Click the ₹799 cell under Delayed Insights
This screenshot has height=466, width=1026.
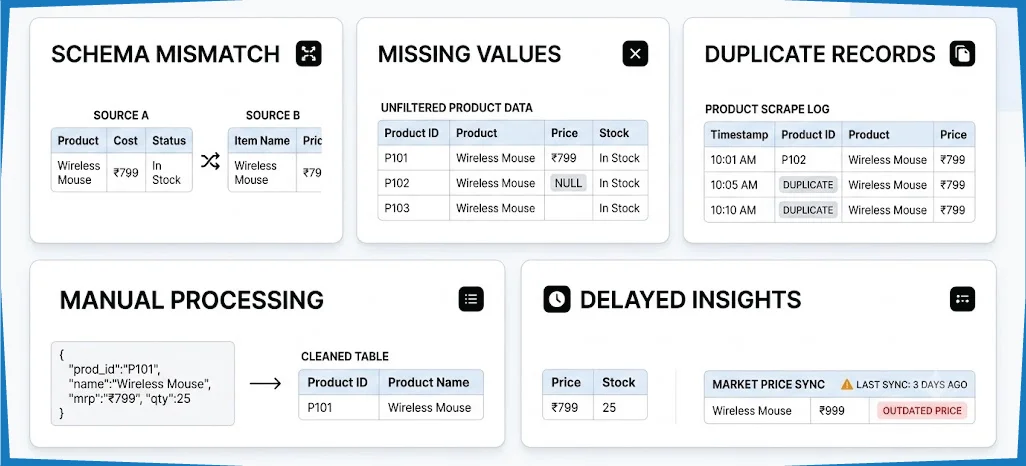coord(568,407)
